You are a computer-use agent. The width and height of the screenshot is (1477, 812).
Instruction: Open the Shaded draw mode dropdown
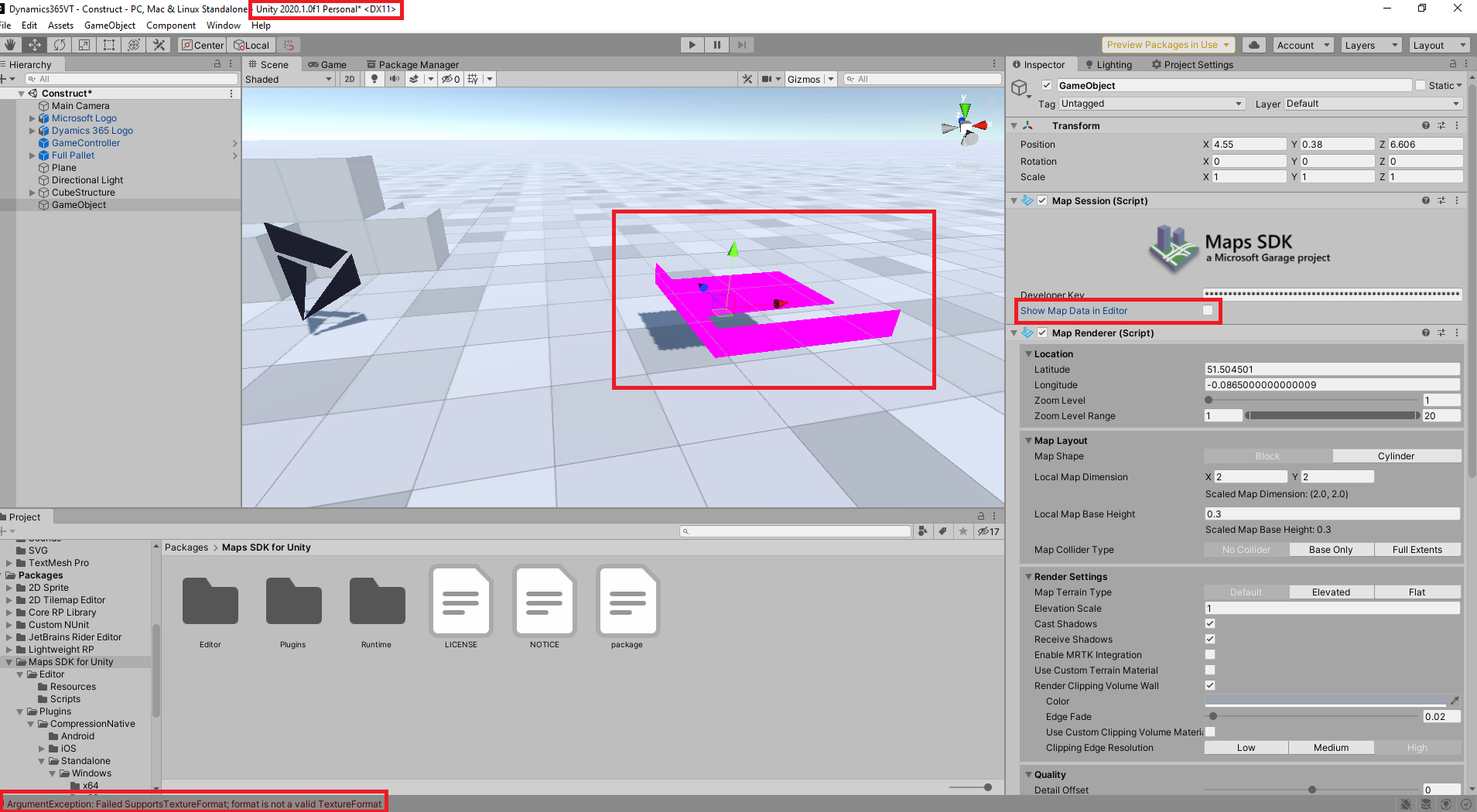289,78
